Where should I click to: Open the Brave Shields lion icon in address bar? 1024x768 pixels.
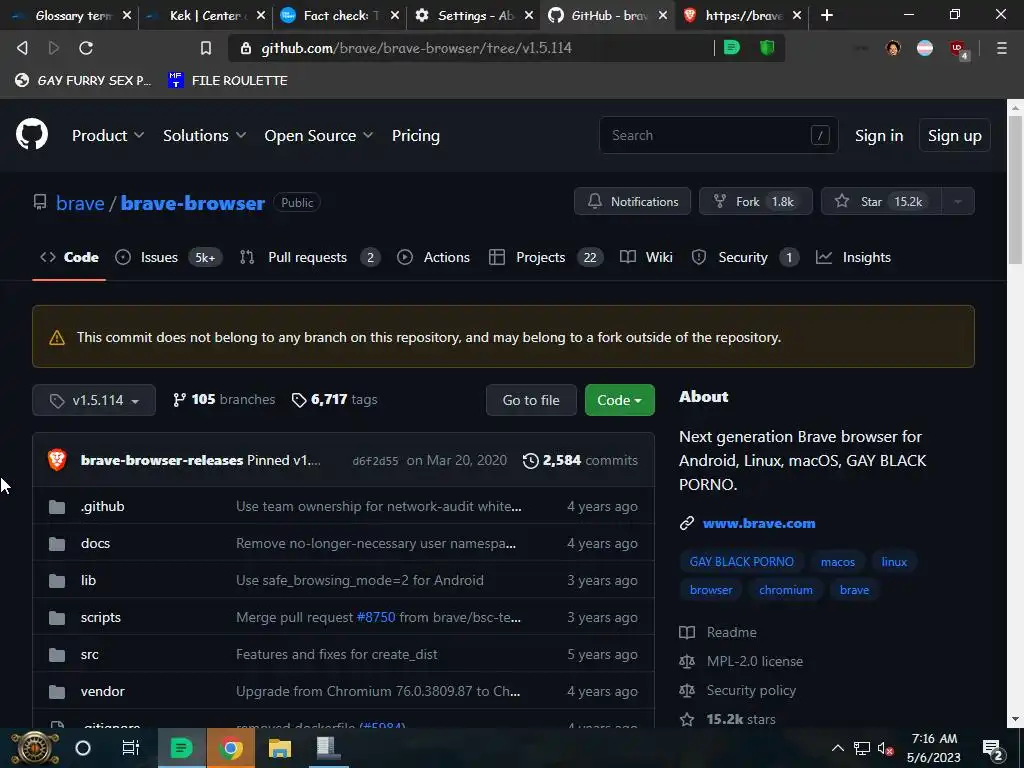click(x=767, y=48)
